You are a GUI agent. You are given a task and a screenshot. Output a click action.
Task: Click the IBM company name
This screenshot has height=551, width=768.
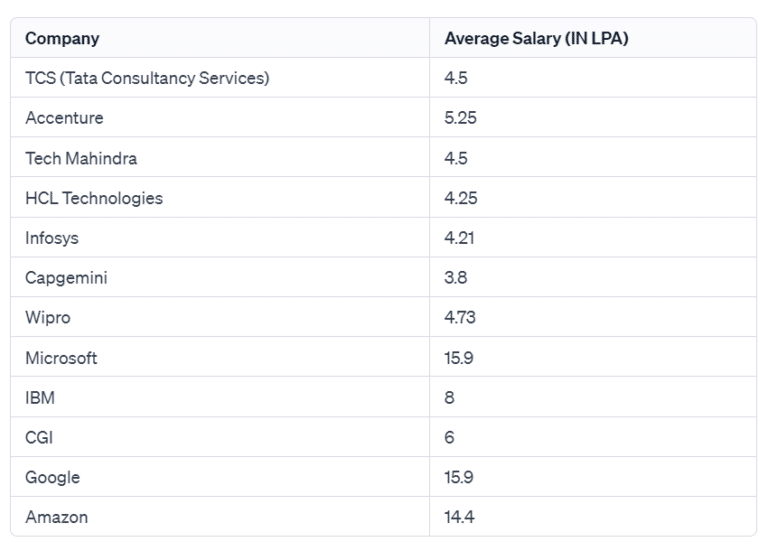click(40, 398)
